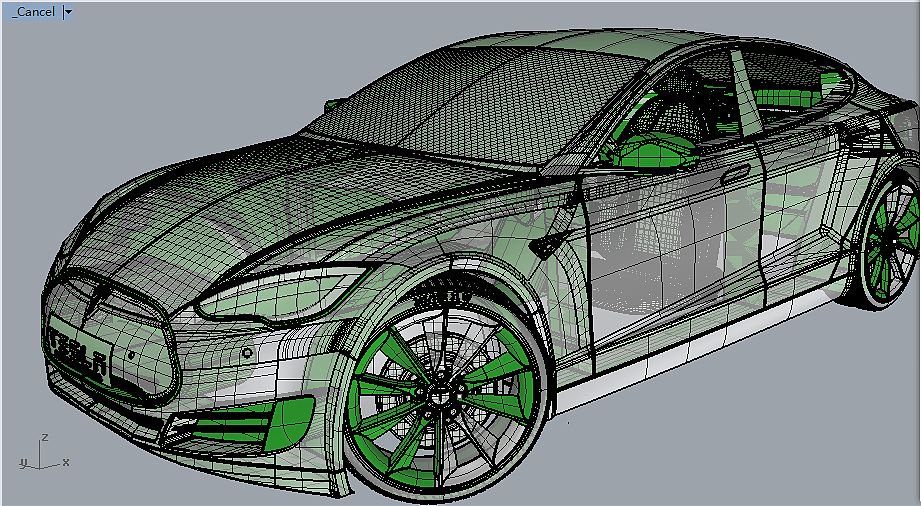
Task: Click the _Cancel viewport title label
Action: point(33,12)
